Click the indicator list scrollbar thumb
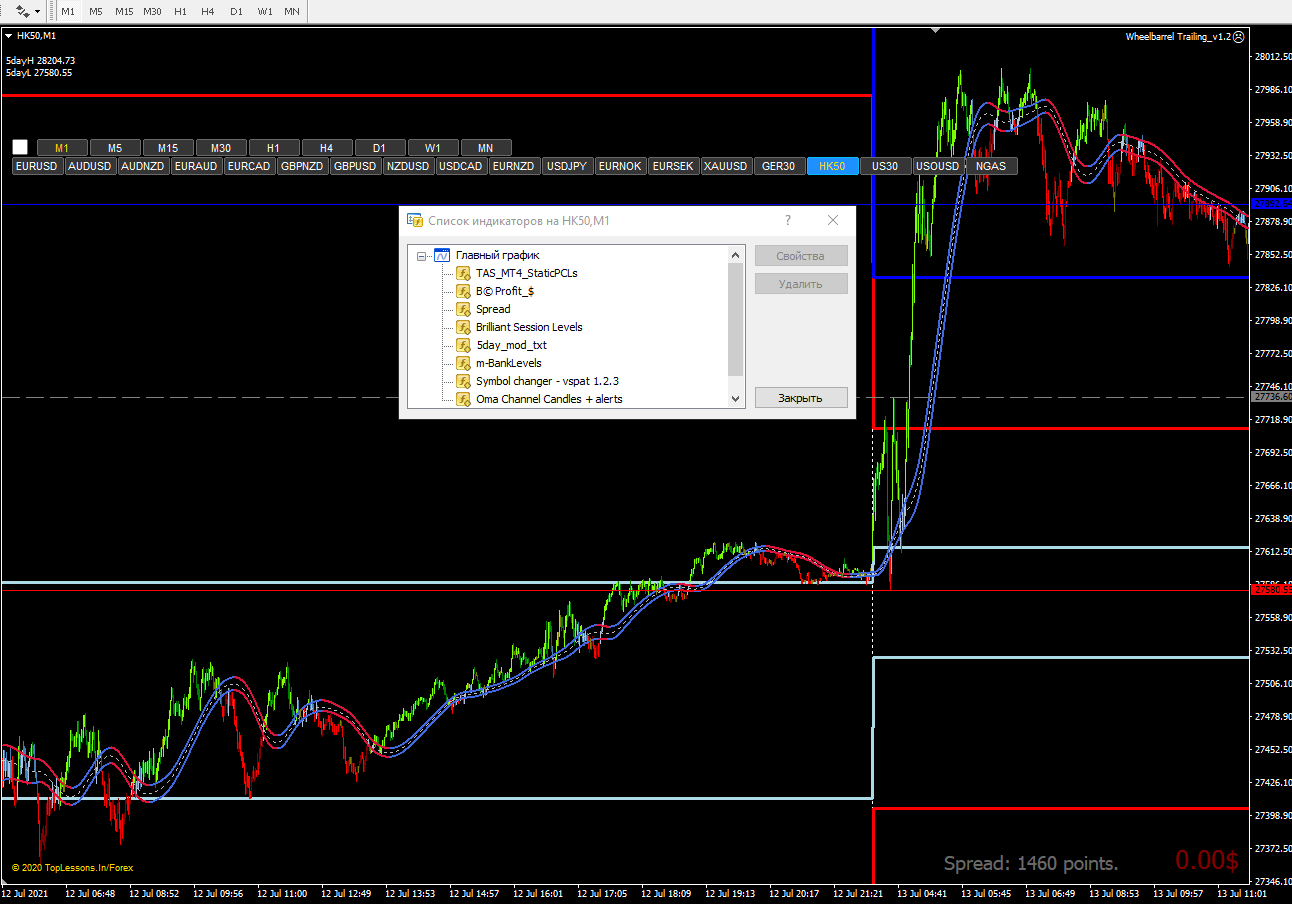Screen dimensions: 1292x904 click(x=736, y=319)
